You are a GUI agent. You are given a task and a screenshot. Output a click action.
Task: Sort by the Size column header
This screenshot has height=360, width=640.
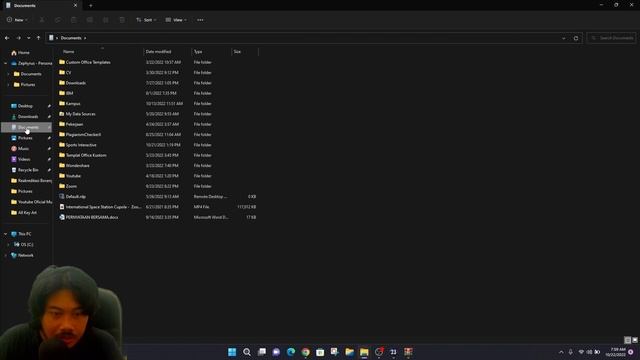[237, 51]
